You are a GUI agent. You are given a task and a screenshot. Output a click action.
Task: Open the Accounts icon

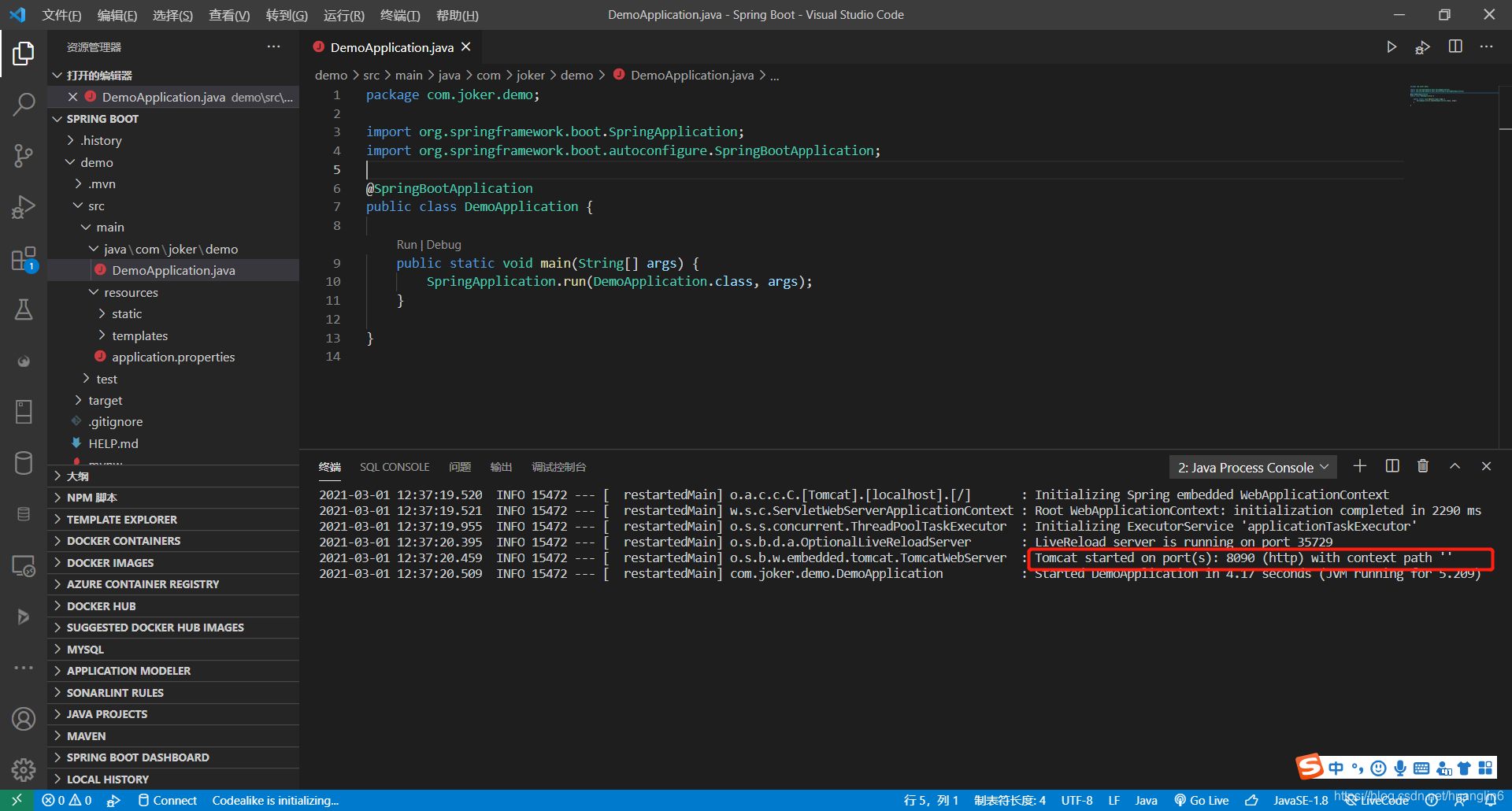tap(24, 719)
